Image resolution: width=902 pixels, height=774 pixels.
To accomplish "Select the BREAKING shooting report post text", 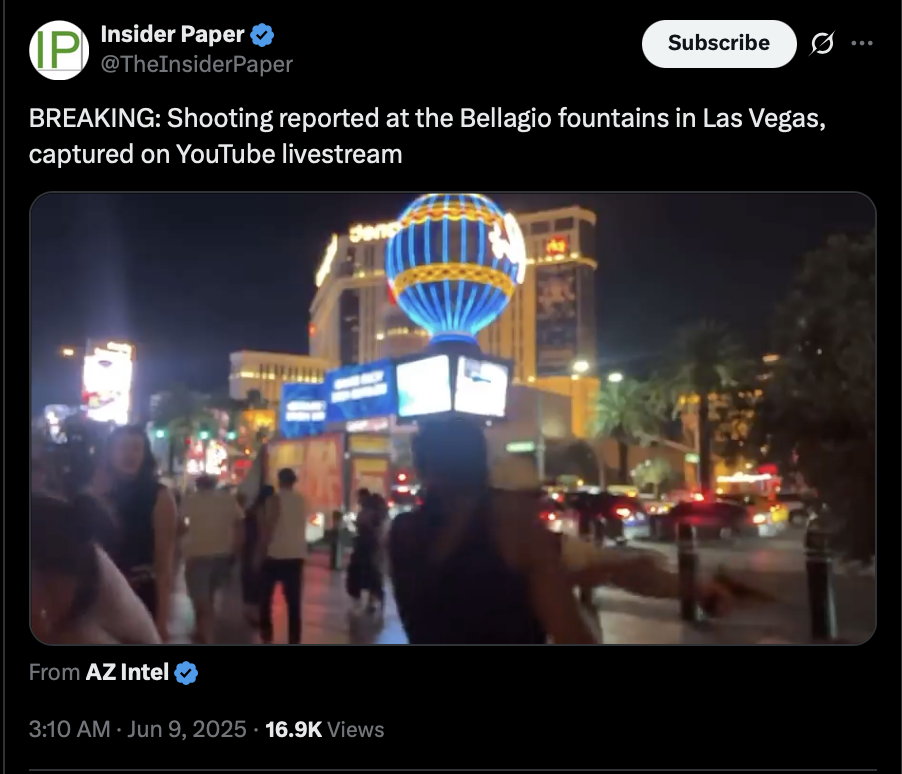I will pyautogui.click(x=427, y=136).
